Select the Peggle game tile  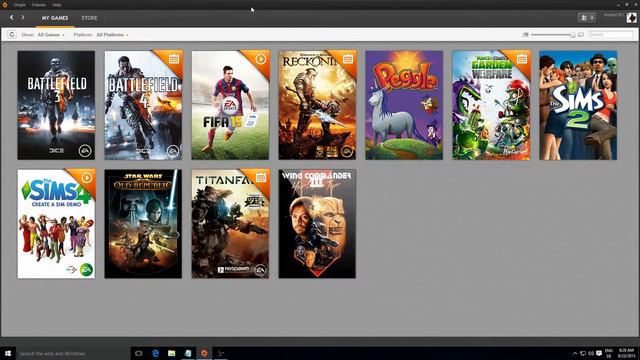[x=404, y=105]
